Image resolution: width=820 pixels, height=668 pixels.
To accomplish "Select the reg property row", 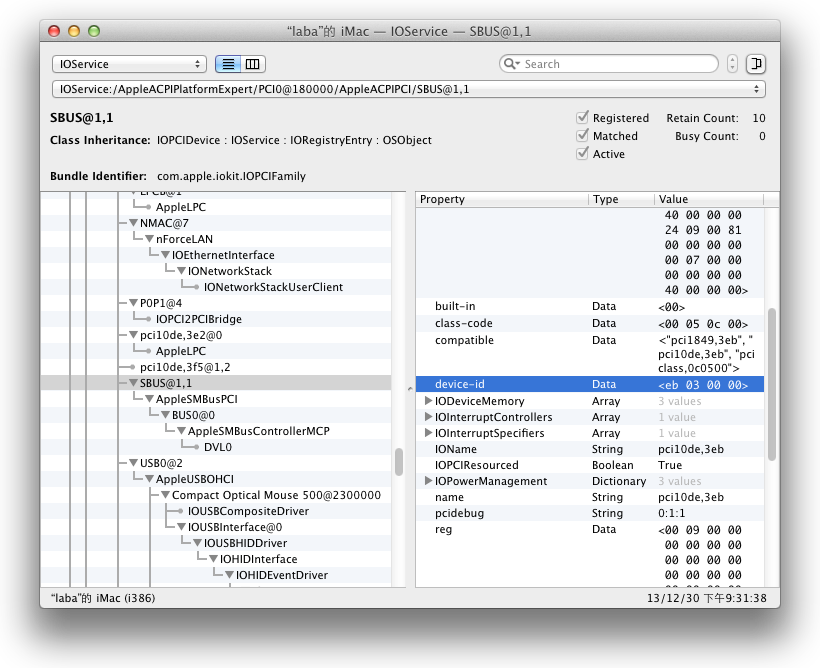I will pyautogui.click(x=590, y=554).
